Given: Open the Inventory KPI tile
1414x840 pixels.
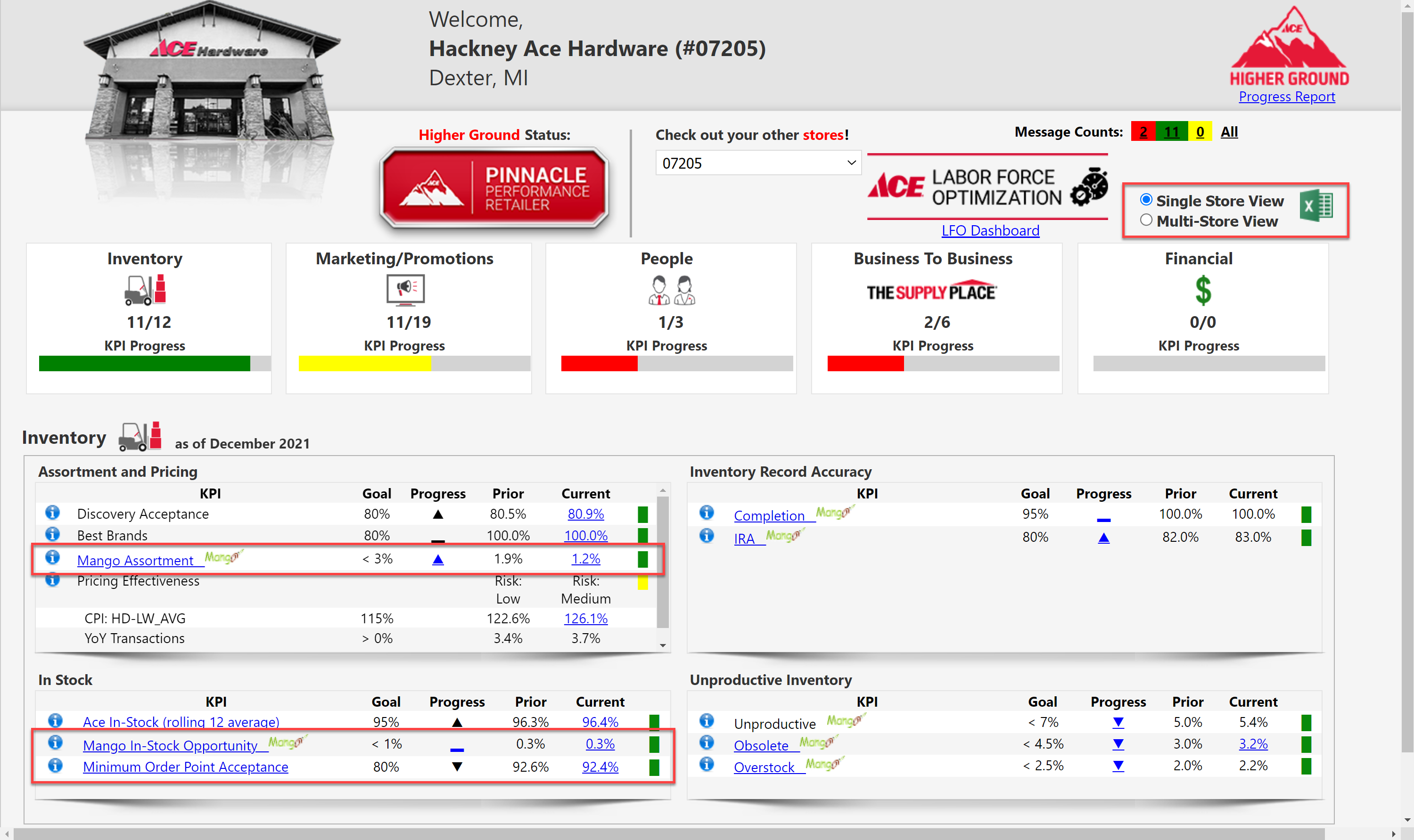Looking at the screenshot, I should [x=149, y=318].
